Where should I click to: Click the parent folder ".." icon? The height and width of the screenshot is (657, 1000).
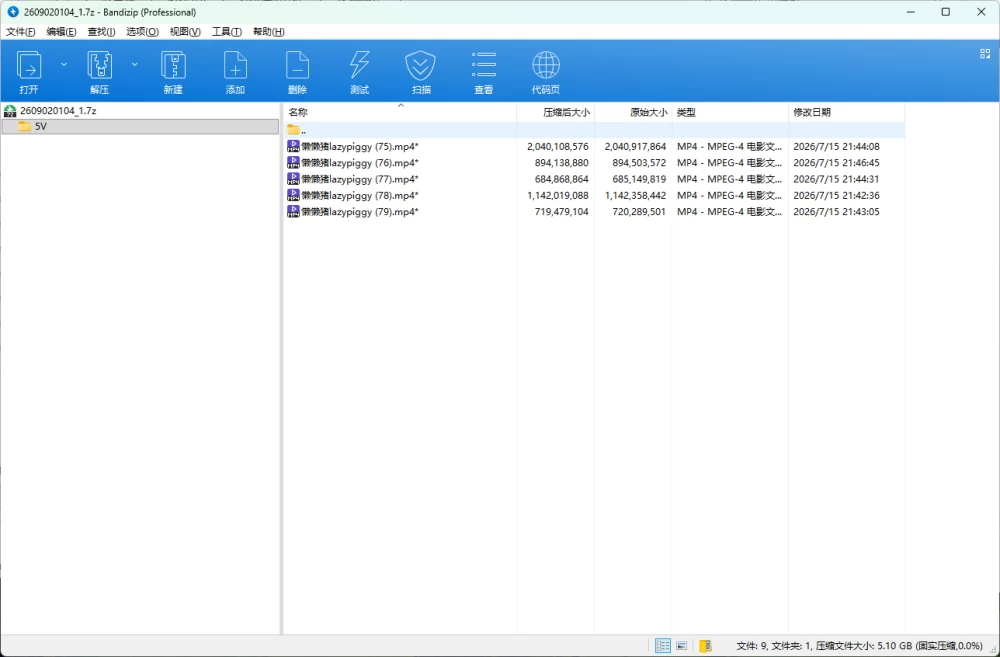(x=293, y=130)
